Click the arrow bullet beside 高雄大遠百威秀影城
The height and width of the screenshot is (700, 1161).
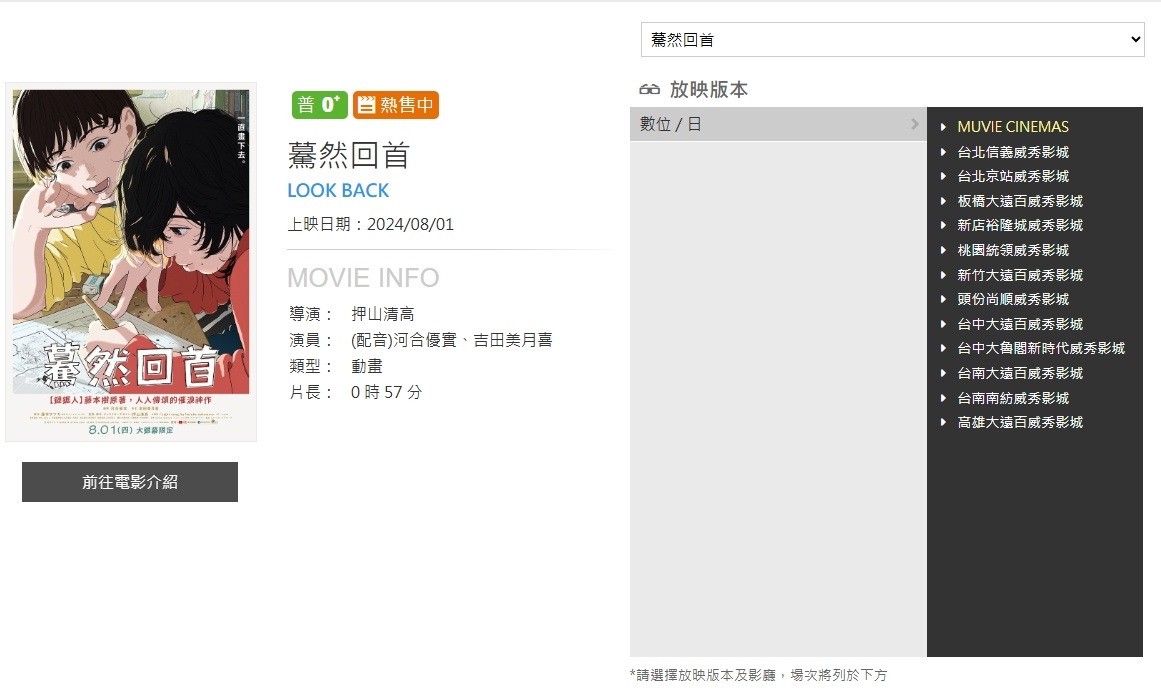943,422
